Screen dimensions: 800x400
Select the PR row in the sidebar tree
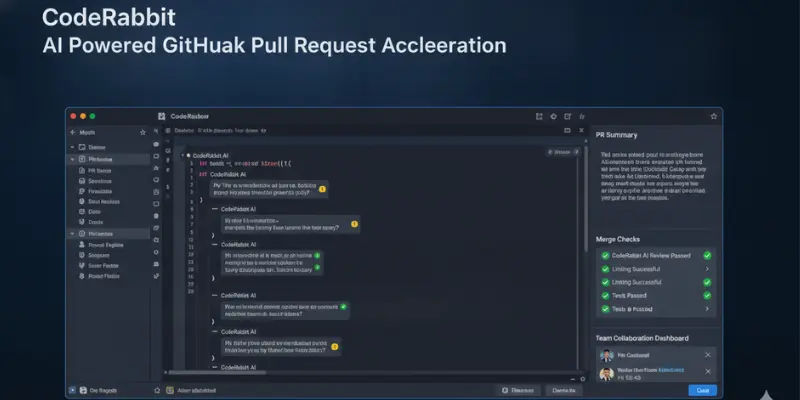coord(110,171)
